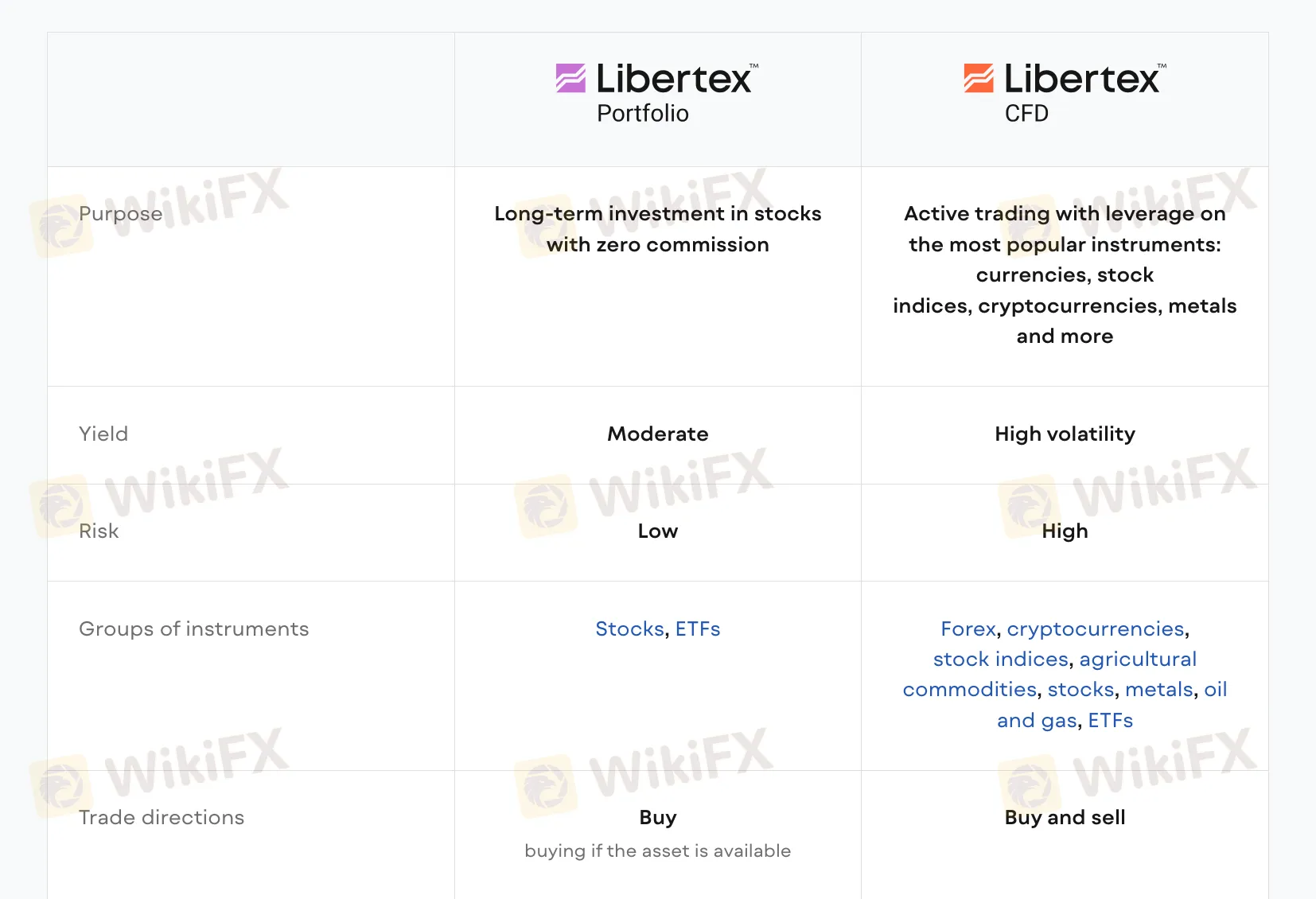The height and width of the screenshot is (899, 1316).
Task: Click the purple Libertex Portfolio logo icon
Action: (x=570, y=78)
